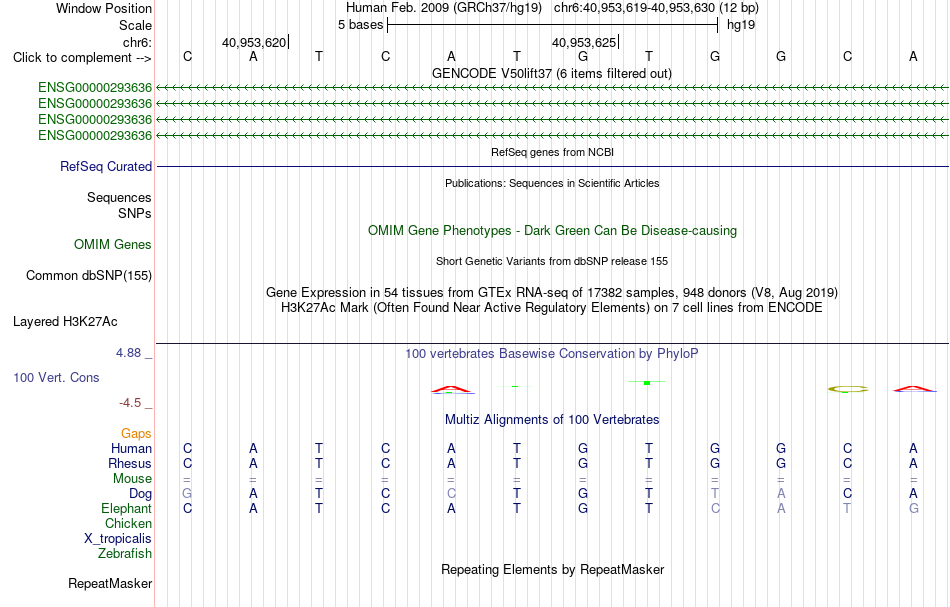Click the chr6:40,953,619-40,953,630 position text
950x607 pixels.
pos(656,8)
